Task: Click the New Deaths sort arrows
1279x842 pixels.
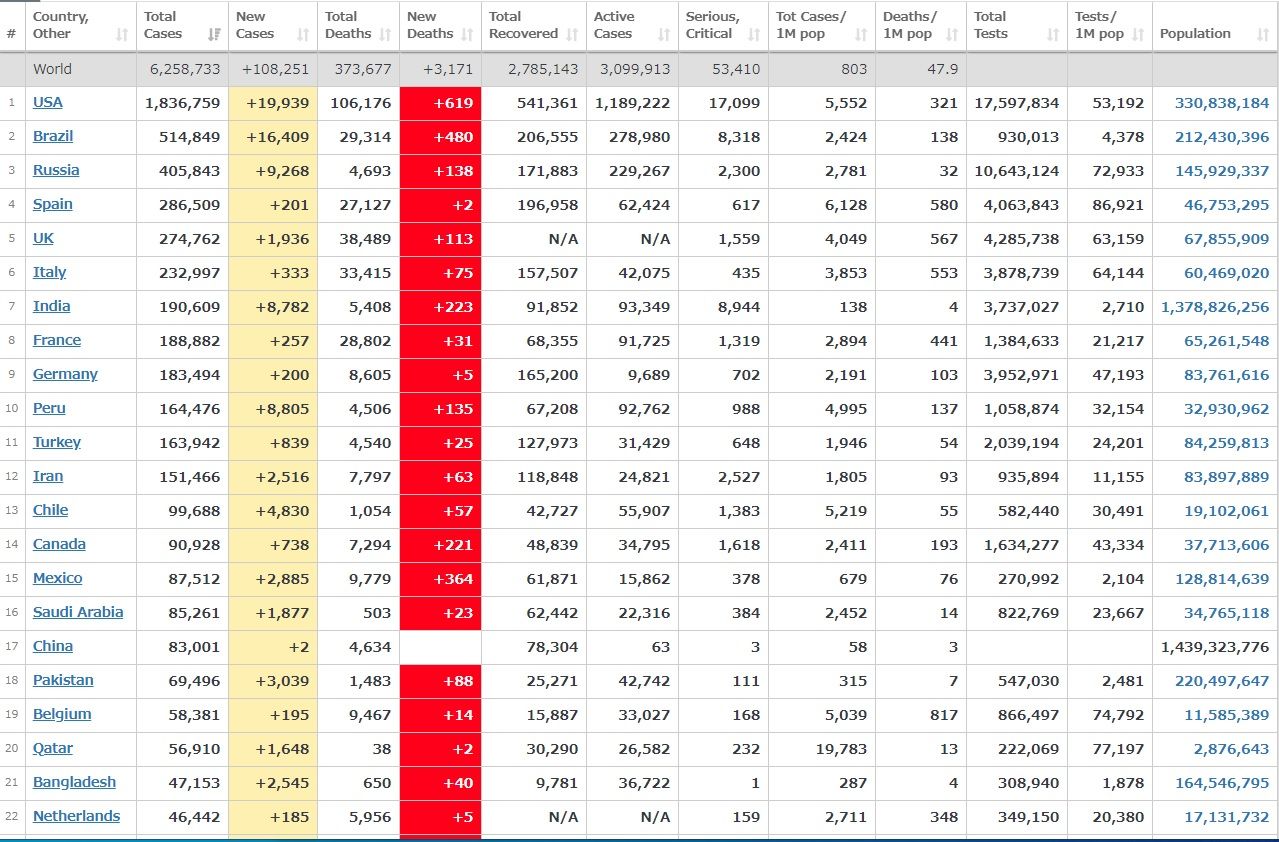Action: click(467, 35)
